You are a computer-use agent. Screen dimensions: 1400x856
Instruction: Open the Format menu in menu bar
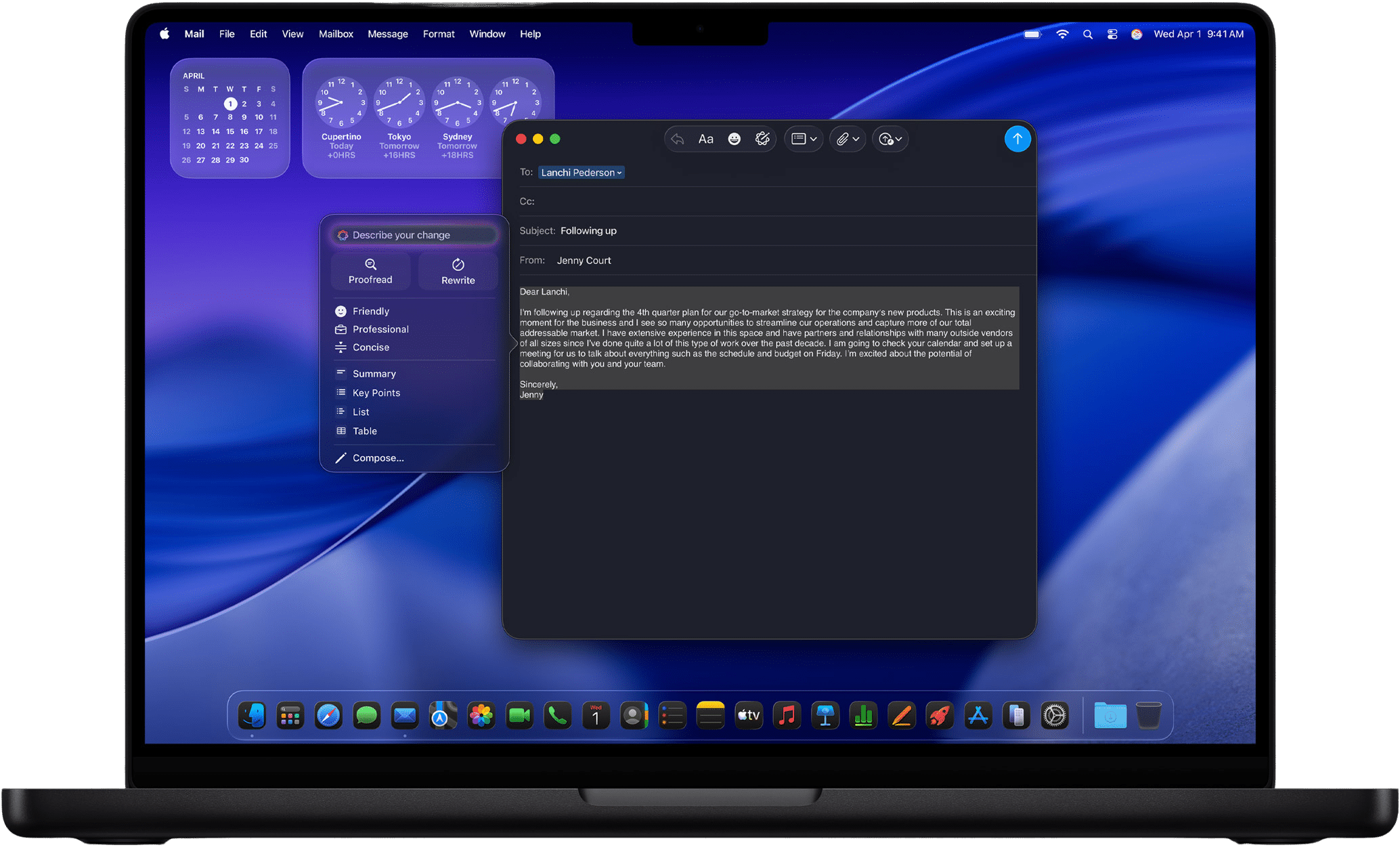coord(439,34)
